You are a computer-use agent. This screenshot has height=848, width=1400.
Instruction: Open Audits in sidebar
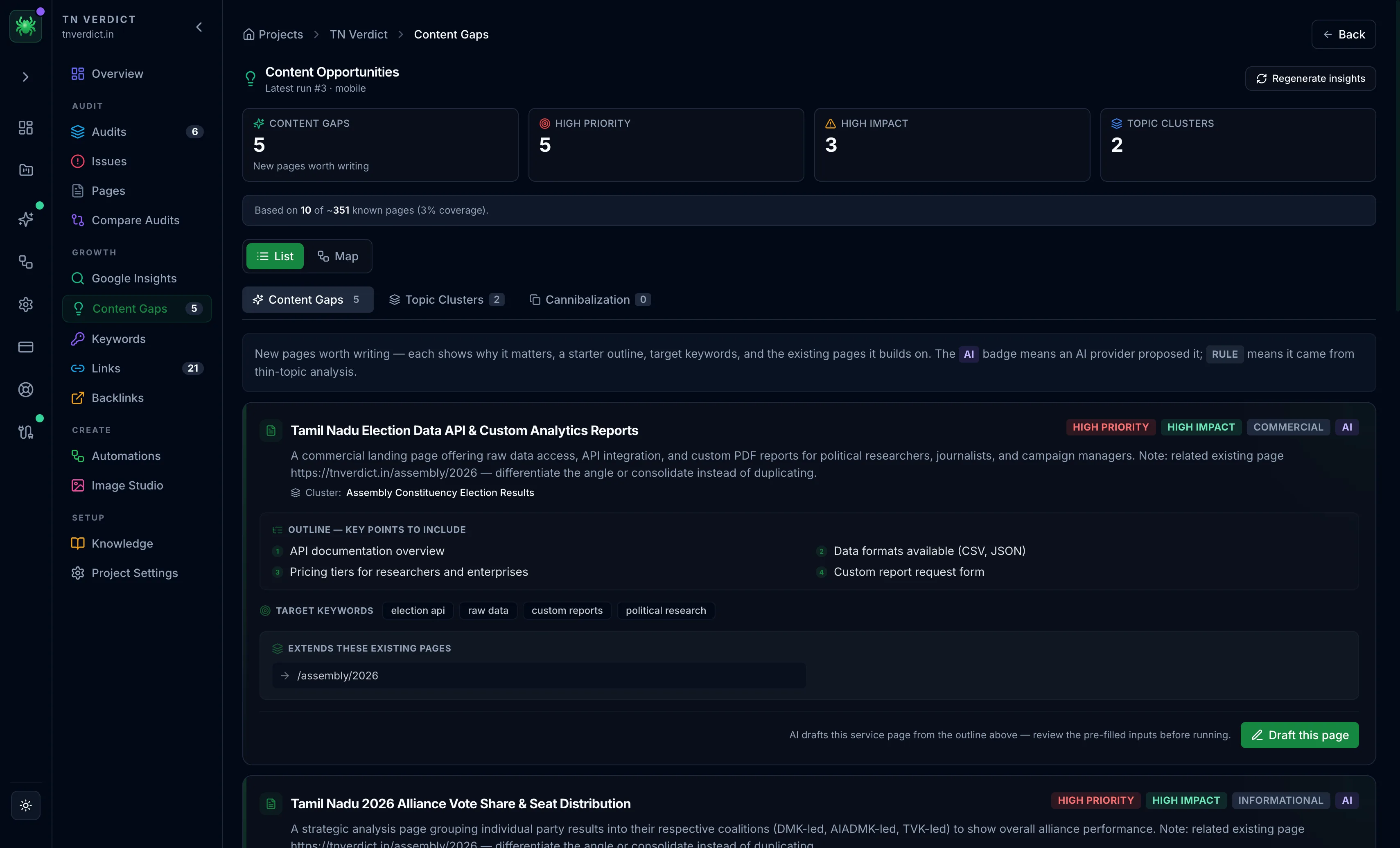[x=136, y=132]
